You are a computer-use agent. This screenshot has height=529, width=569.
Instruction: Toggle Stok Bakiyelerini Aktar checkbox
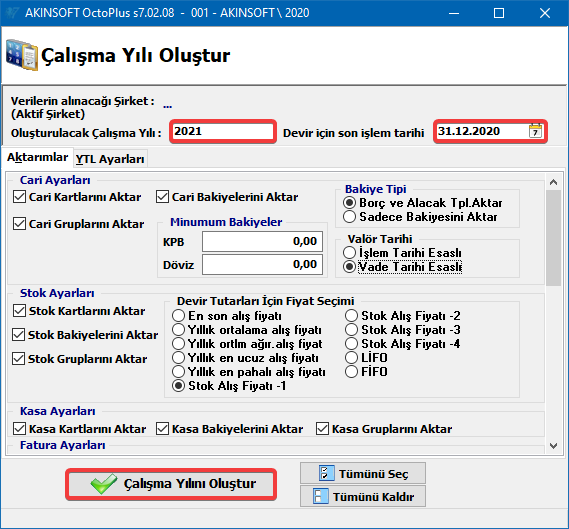point(19,335)
